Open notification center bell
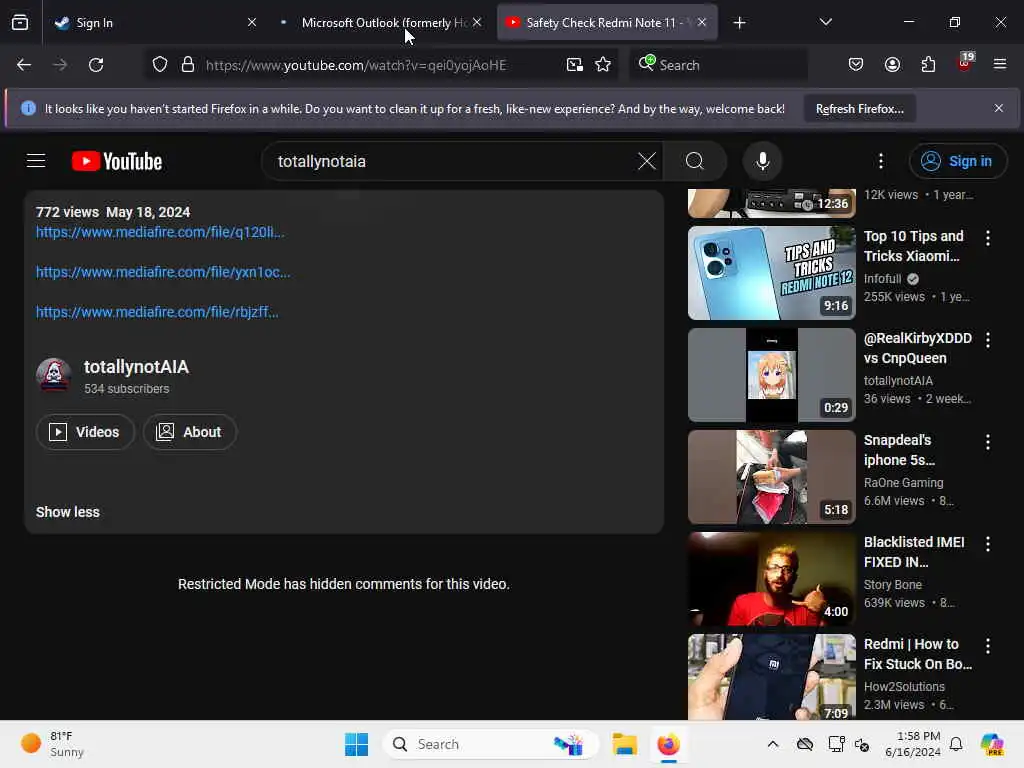 (x=956, y=744)
